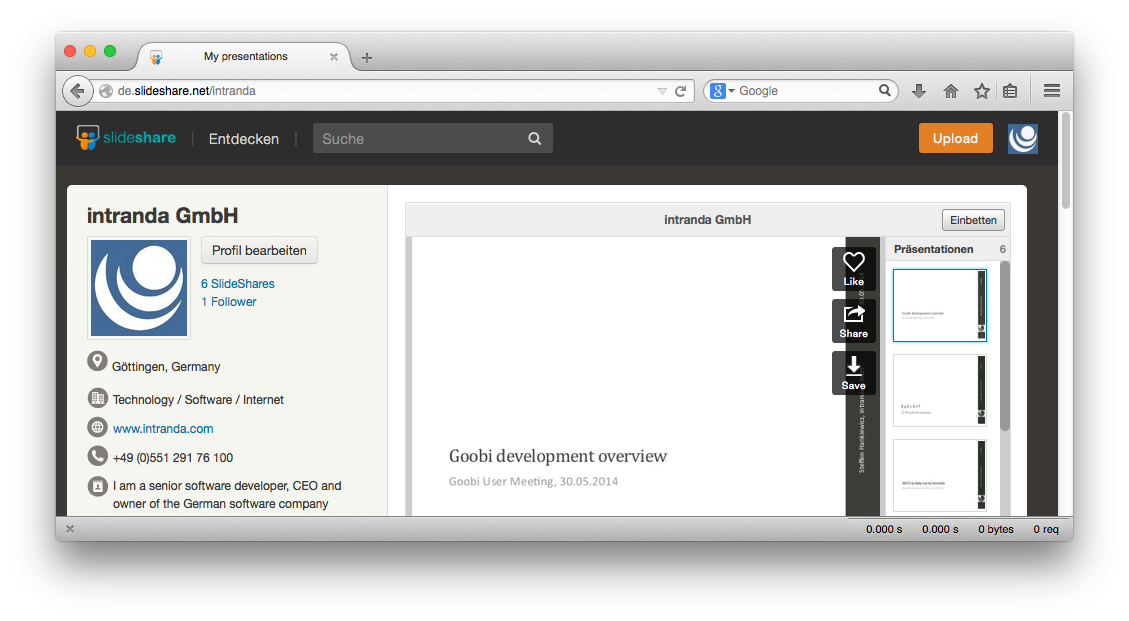Image resolution: width=1129 pixels, height=621 pixels.
Task: Submit search with the Suche magnifier icon
Action: (x=534, y=138)
